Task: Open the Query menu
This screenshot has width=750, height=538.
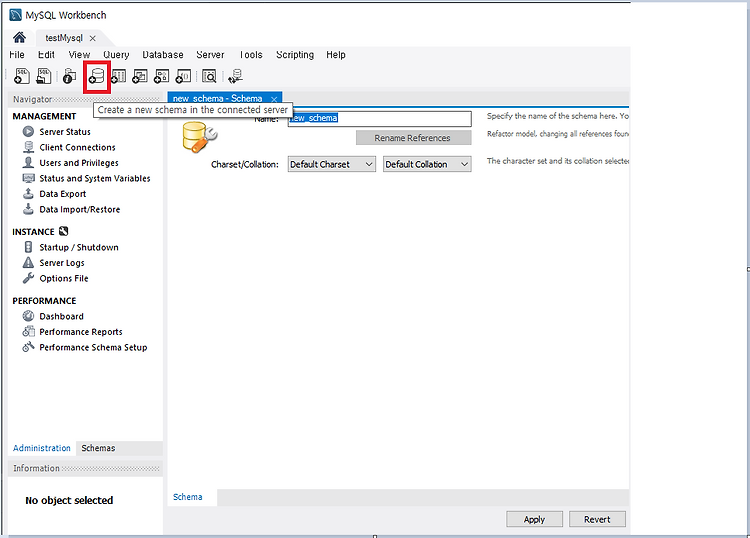Action: (116, 55)
